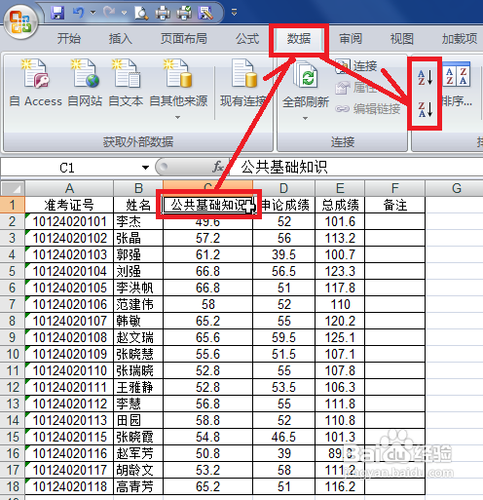Open the 页面布局 tab
Viewport: 483px width, 500px height.
(184, 38)
